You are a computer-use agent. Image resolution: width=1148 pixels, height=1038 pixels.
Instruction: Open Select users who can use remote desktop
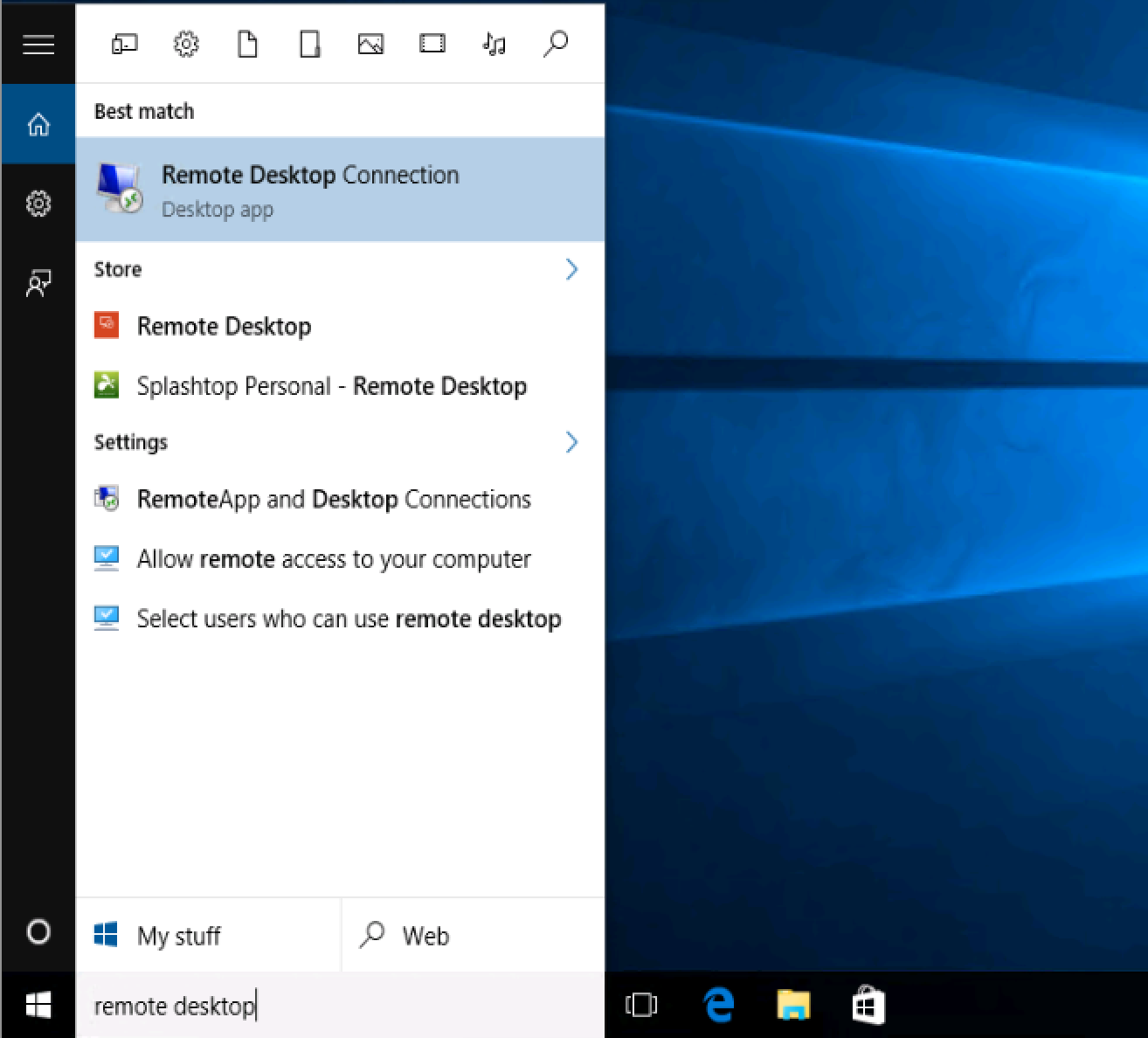pos(348,619)
